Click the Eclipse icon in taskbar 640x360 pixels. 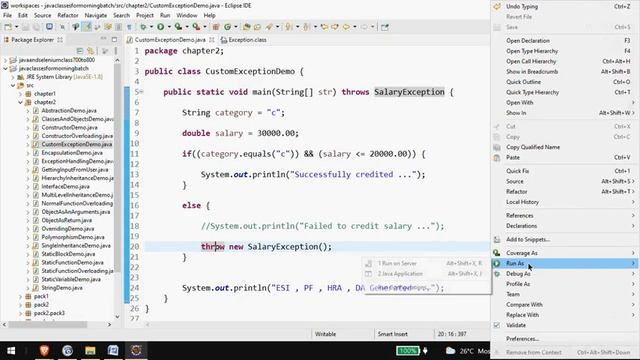pos(136,350)
